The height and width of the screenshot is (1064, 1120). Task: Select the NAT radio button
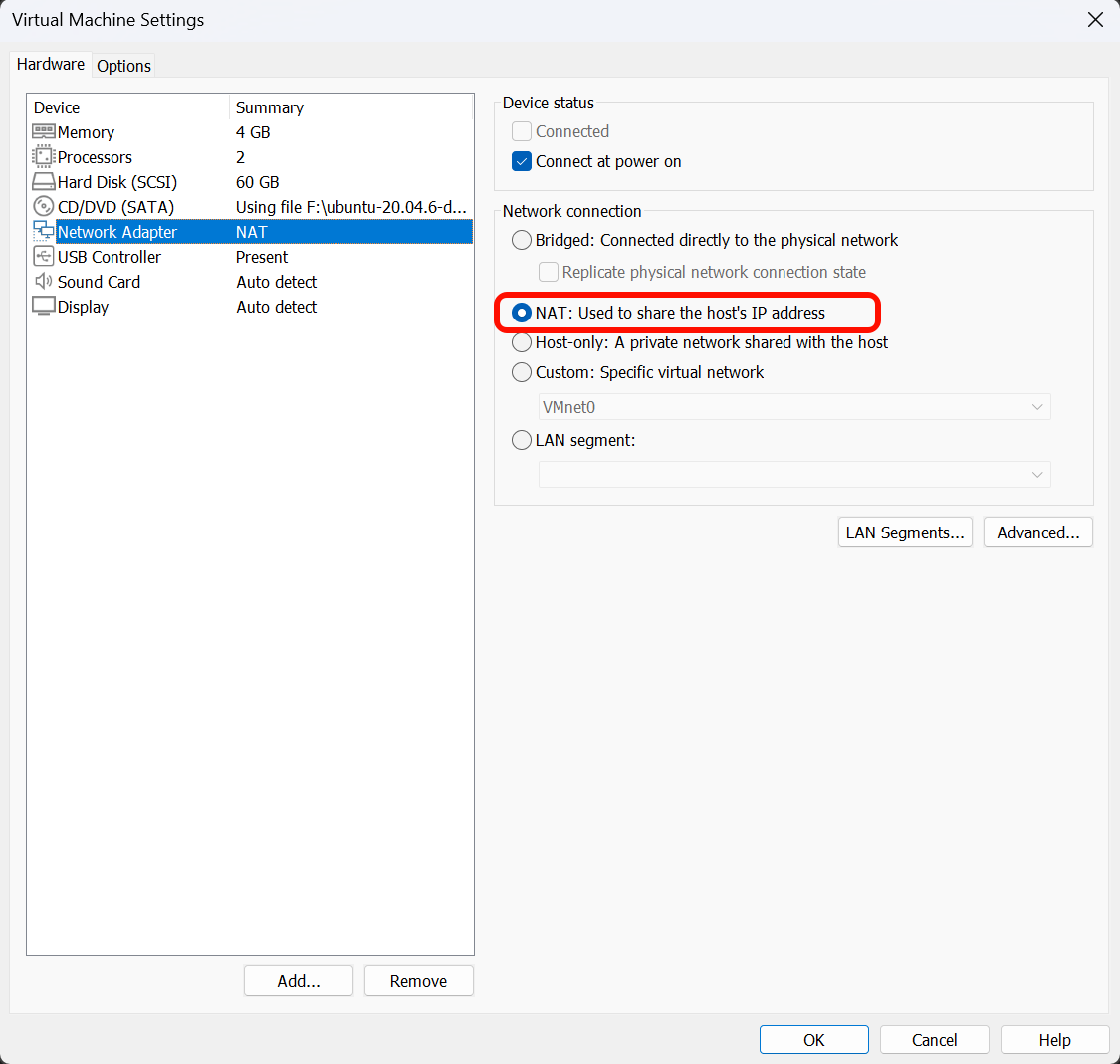[x=522, y=313]
